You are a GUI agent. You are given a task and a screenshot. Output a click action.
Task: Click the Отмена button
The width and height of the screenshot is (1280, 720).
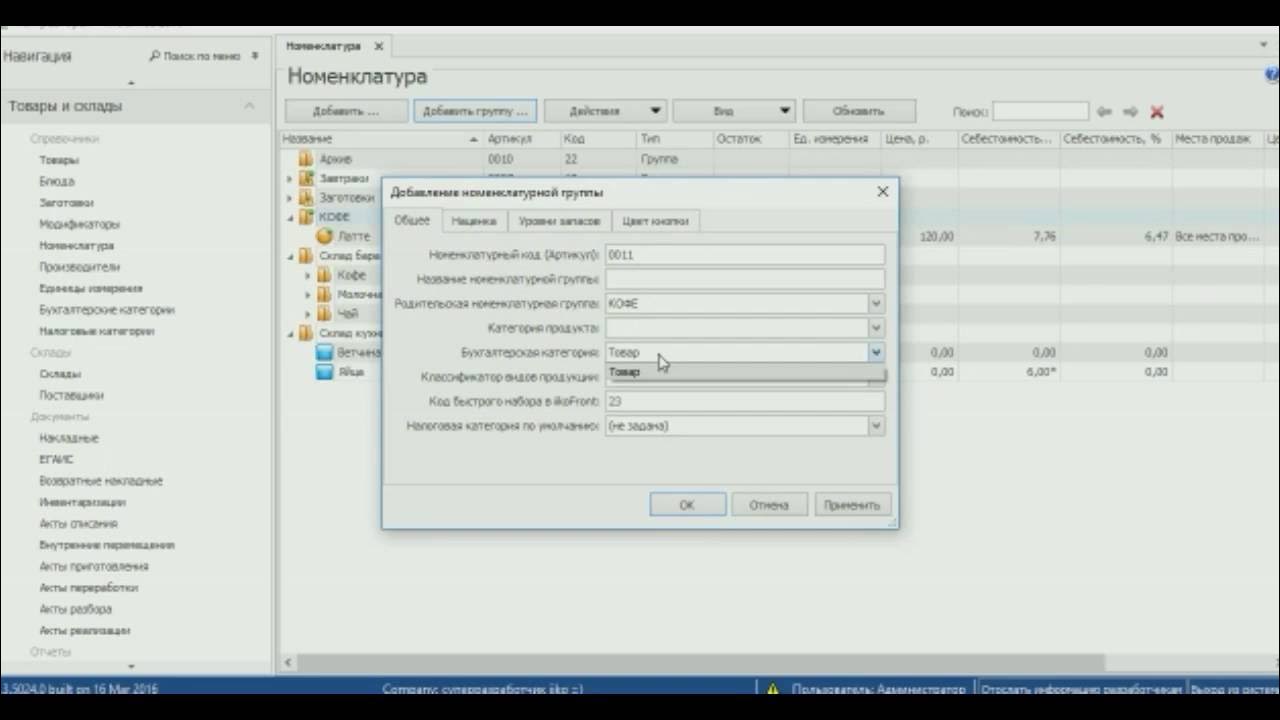[769, 505]
